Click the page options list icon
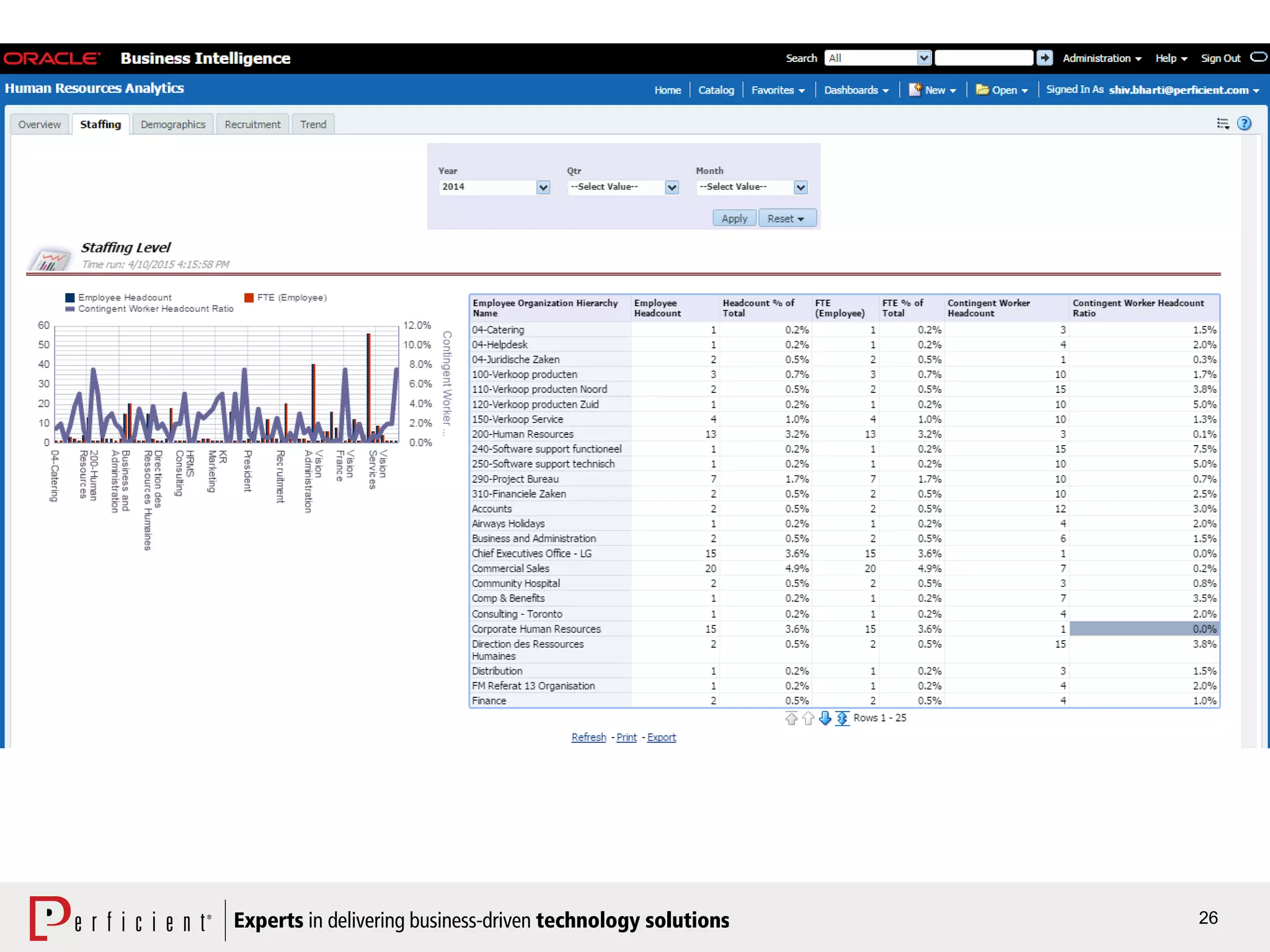Viewport: 1270px width, 952px height. click(x=1222, y=123)
